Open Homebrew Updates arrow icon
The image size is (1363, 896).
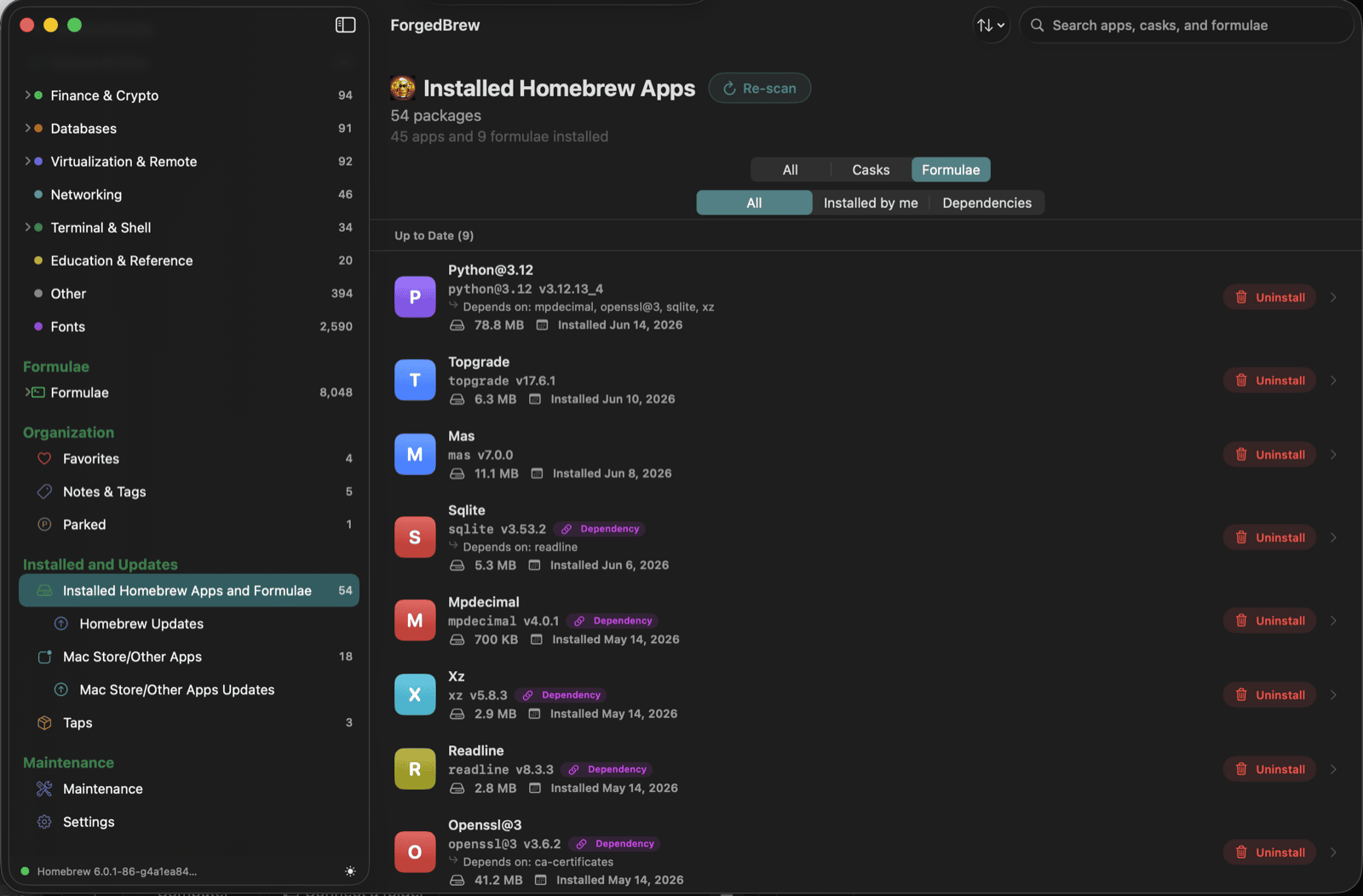[61, 623]
